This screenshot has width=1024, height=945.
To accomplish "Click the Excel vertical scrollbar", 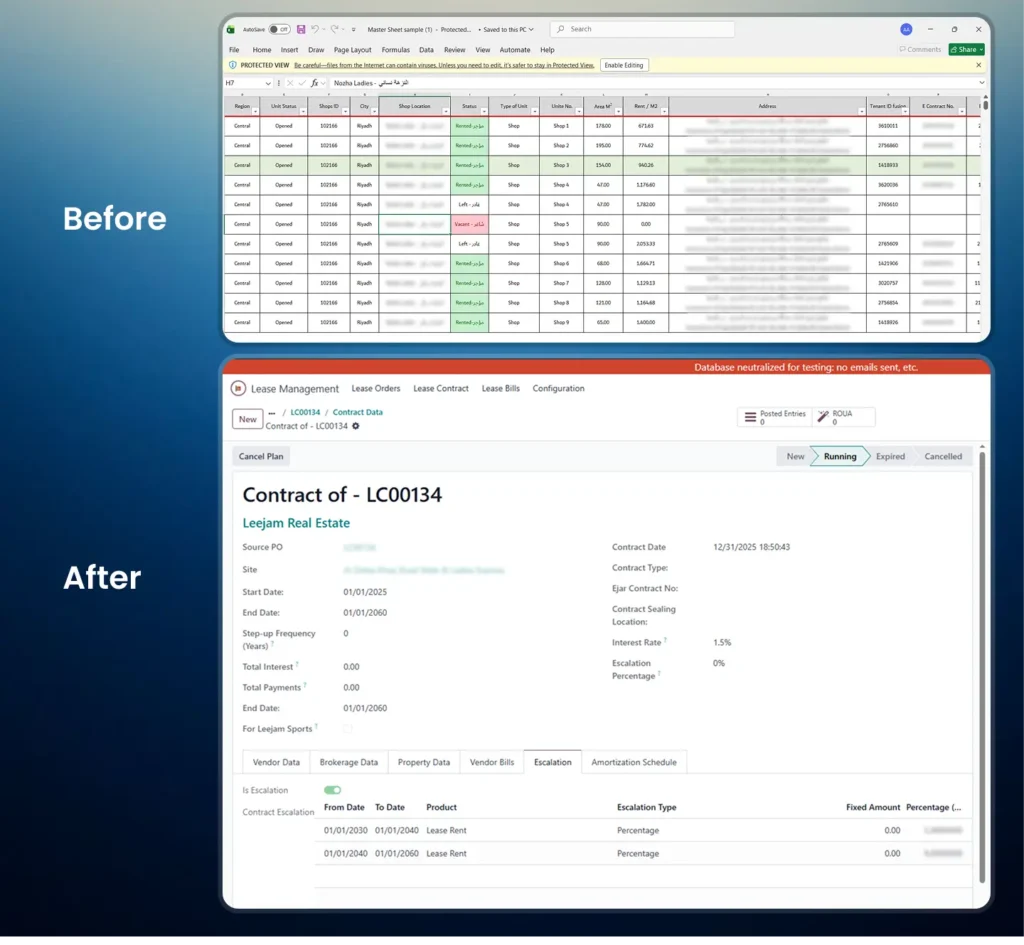I will tap(985, 104).
